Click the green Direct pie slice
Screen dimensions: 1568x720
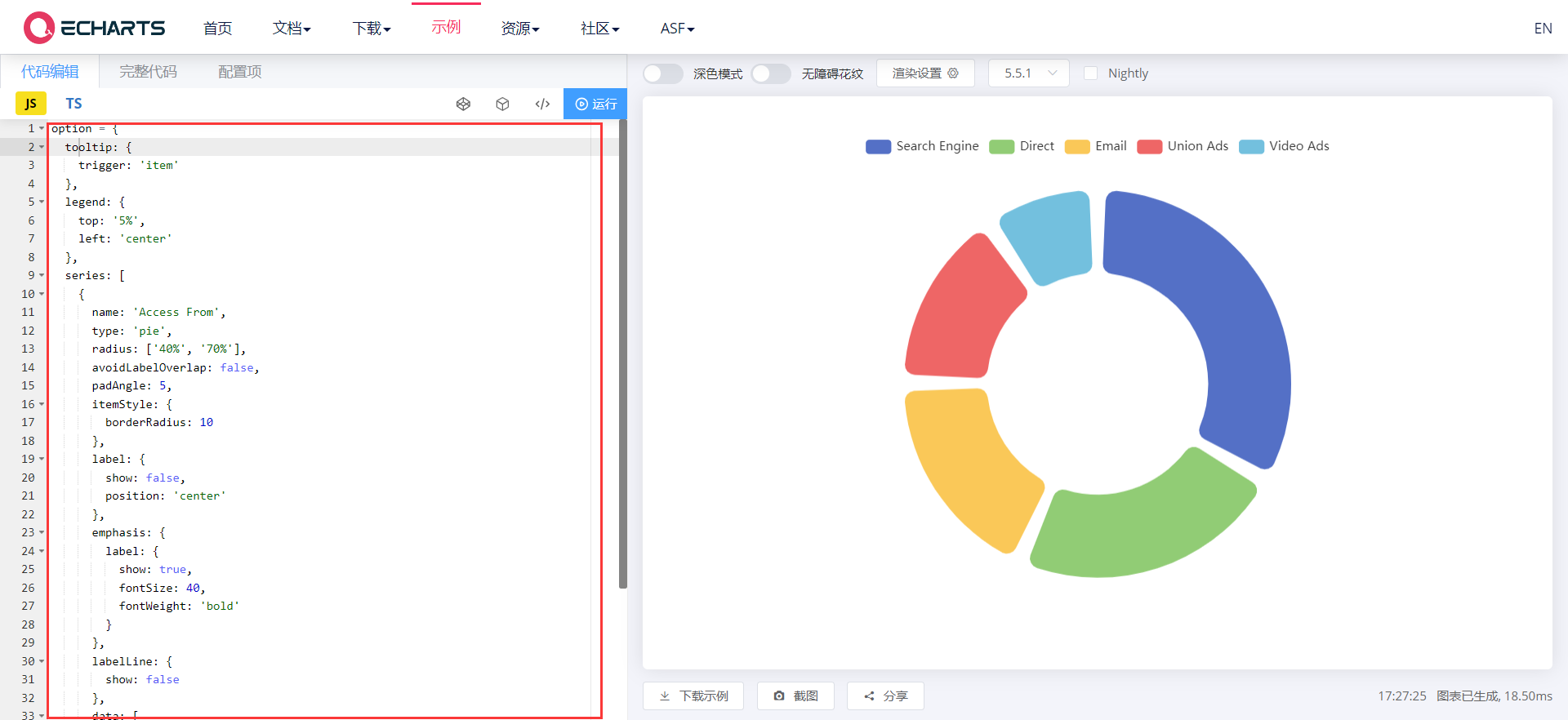tap(1143, 527)
